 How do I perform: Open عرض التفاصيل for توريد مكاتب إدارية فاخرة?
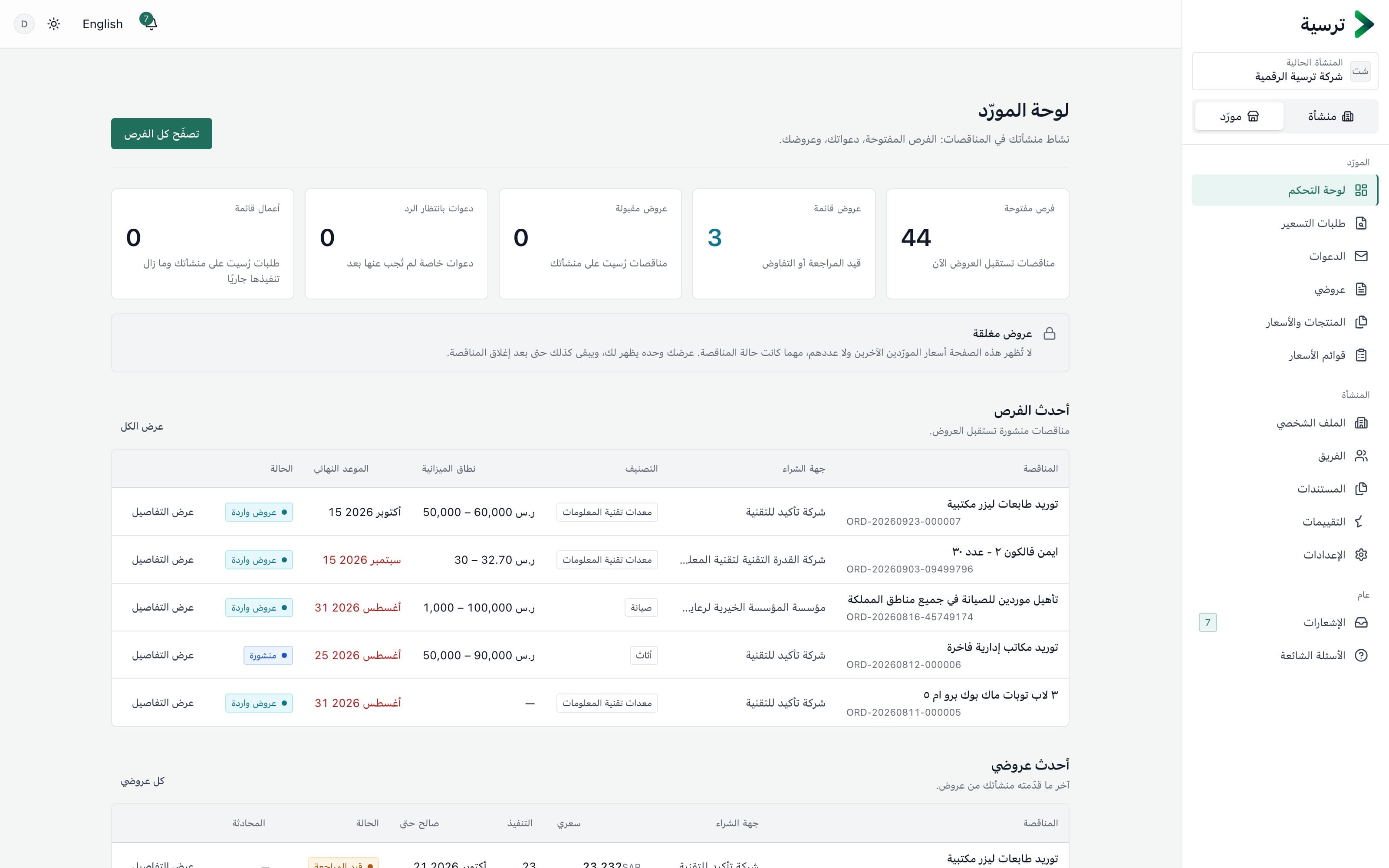click(163, 655)
